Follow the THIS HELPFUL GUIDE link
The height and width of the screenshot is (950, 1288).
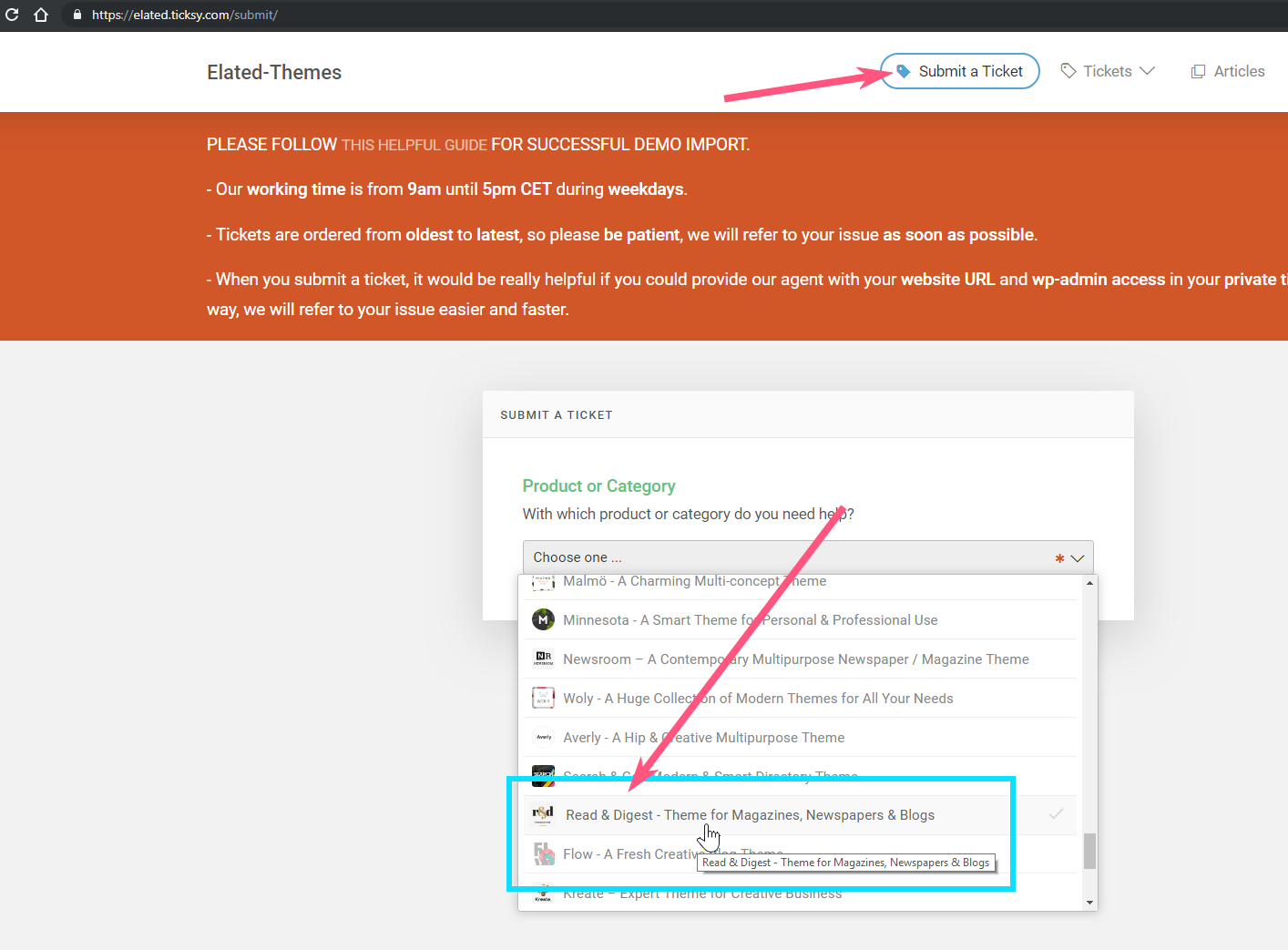414,145
